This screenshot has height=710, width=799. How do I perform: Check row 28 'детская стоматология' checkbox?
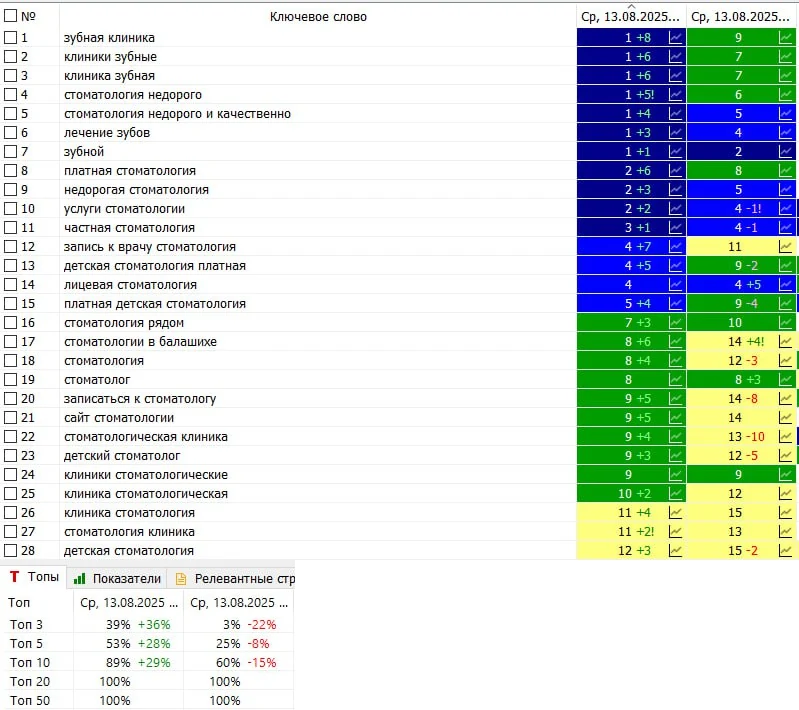10,550
